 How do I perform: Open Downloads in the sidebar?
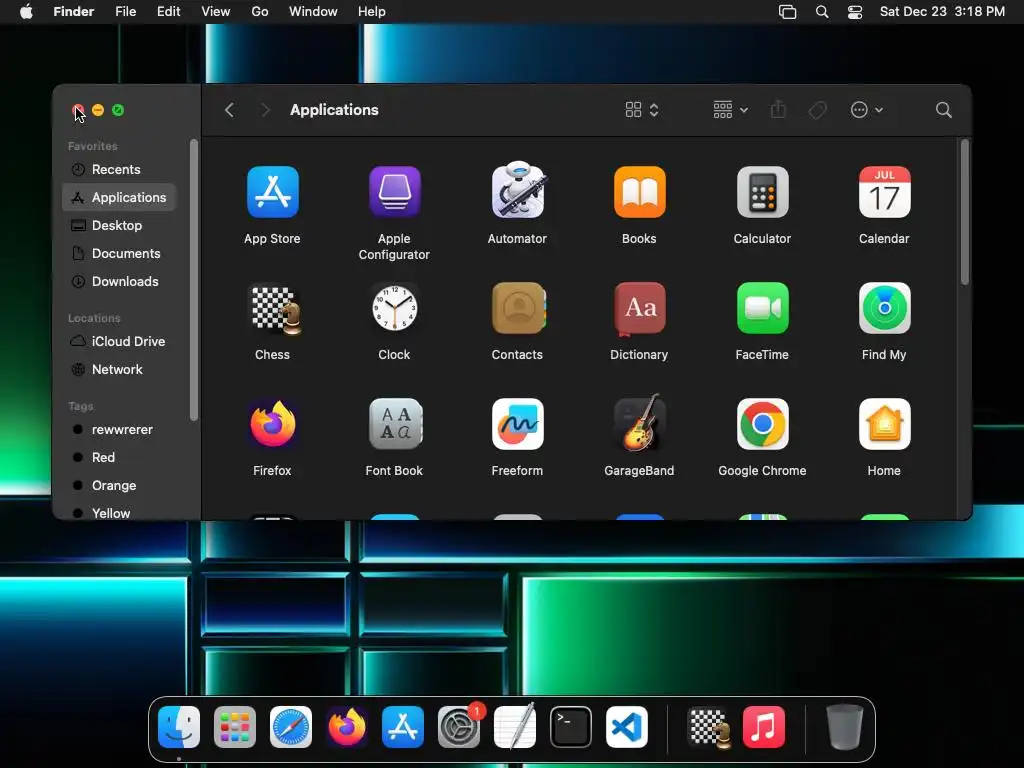tap(119, 281)
